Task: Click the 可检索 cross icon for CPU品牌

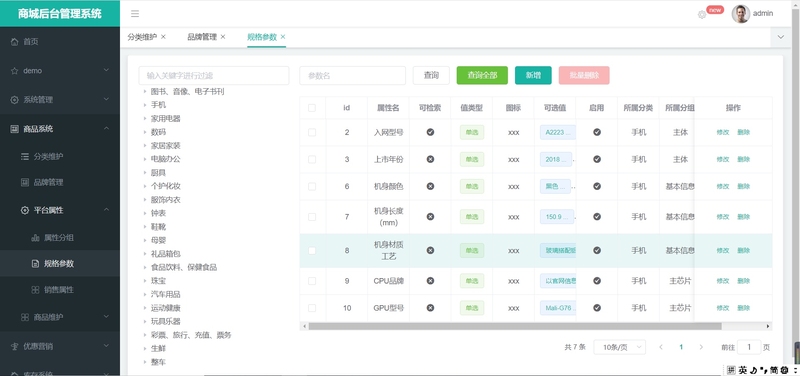Action: coord(430,281)
